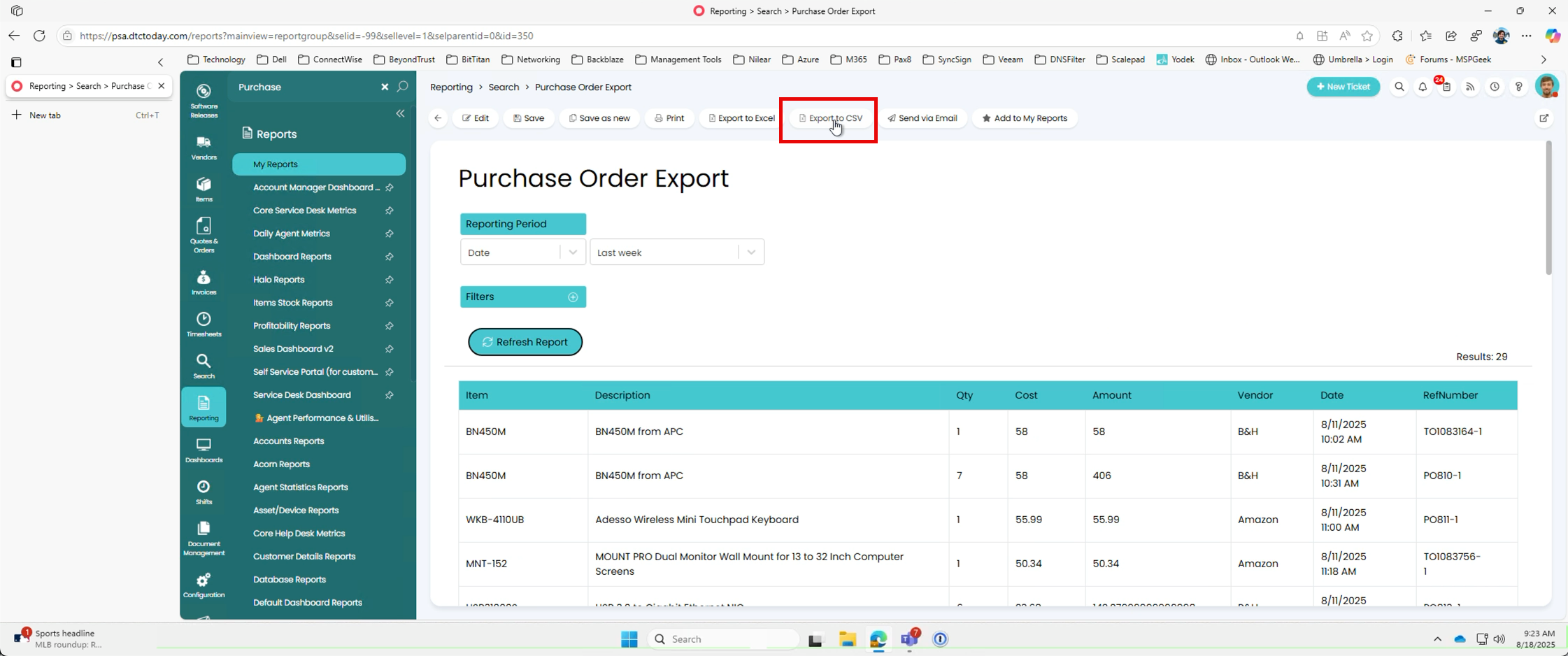
Task: Open report in new window icon
Action: coord(1544,118)
